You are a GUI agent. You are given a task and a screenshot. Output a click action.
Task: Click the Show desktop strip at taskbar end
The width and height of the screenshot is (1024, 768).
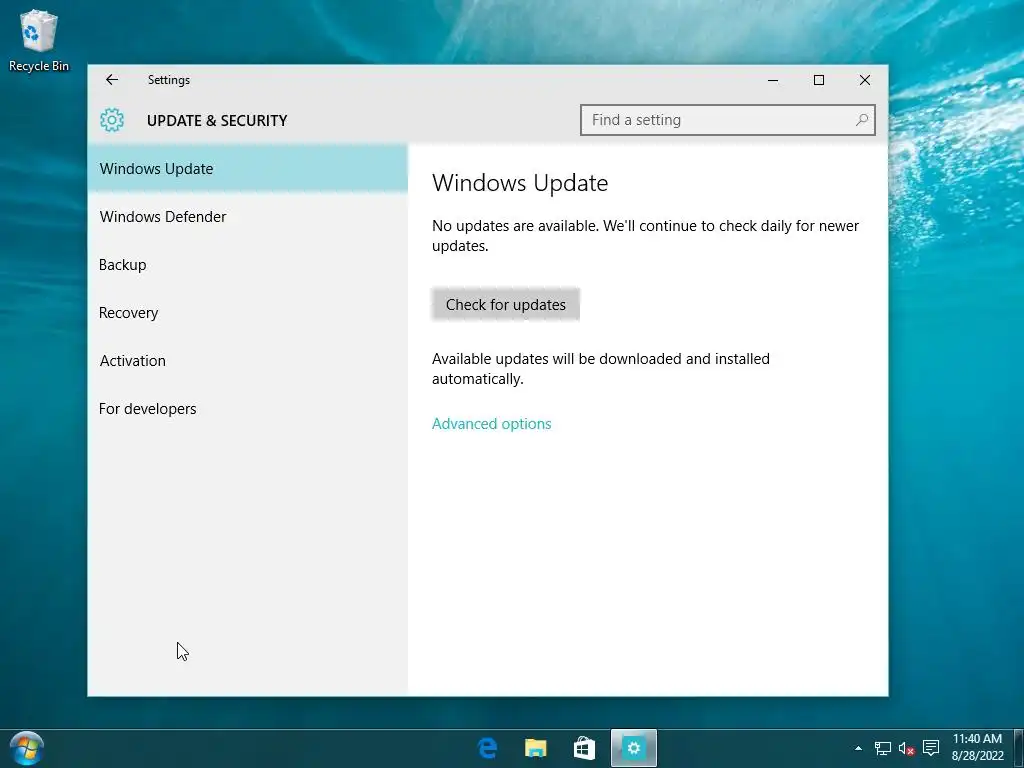point(1019,748)
